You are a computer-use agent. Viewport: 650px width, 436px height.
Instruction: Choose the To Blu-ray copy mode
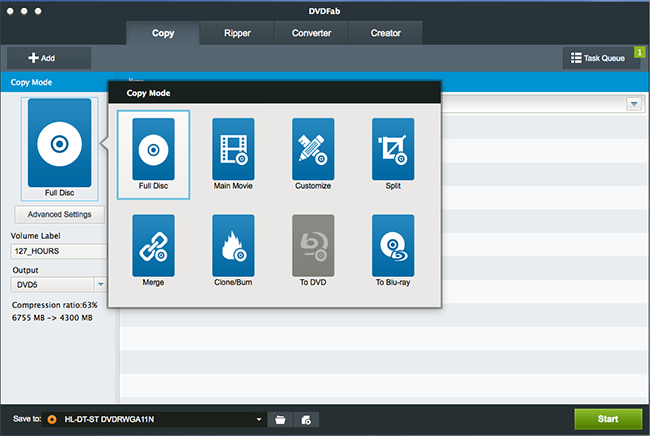click(x=393, y=250)
